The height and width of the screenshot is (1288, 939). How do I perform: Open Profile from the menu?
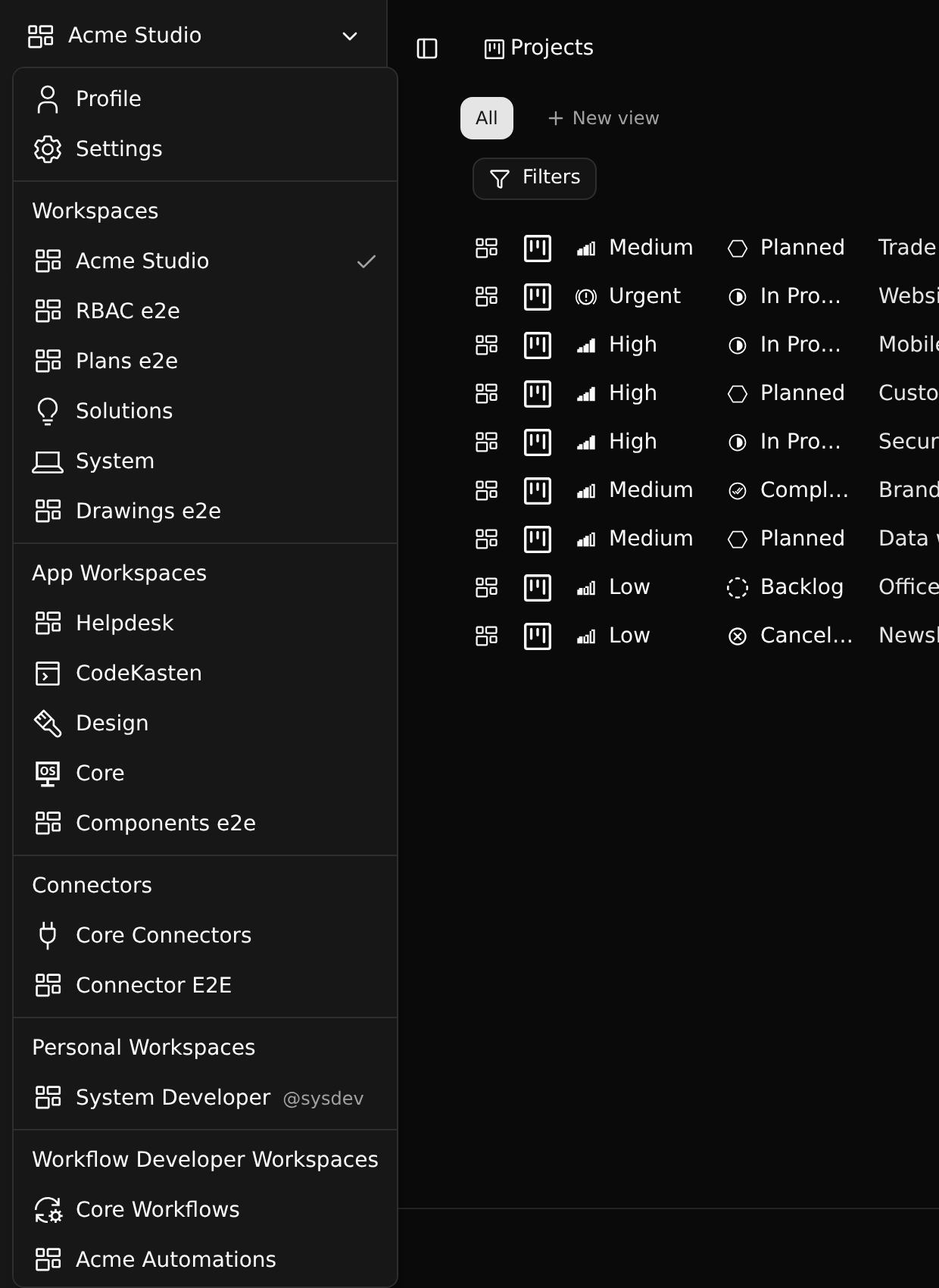point(205,99)
